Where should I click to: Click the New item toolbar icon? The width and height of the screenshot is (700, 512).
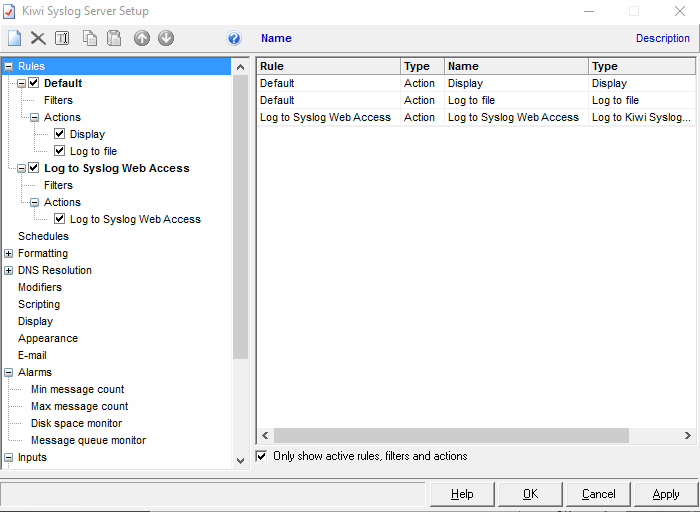(14, 38)
